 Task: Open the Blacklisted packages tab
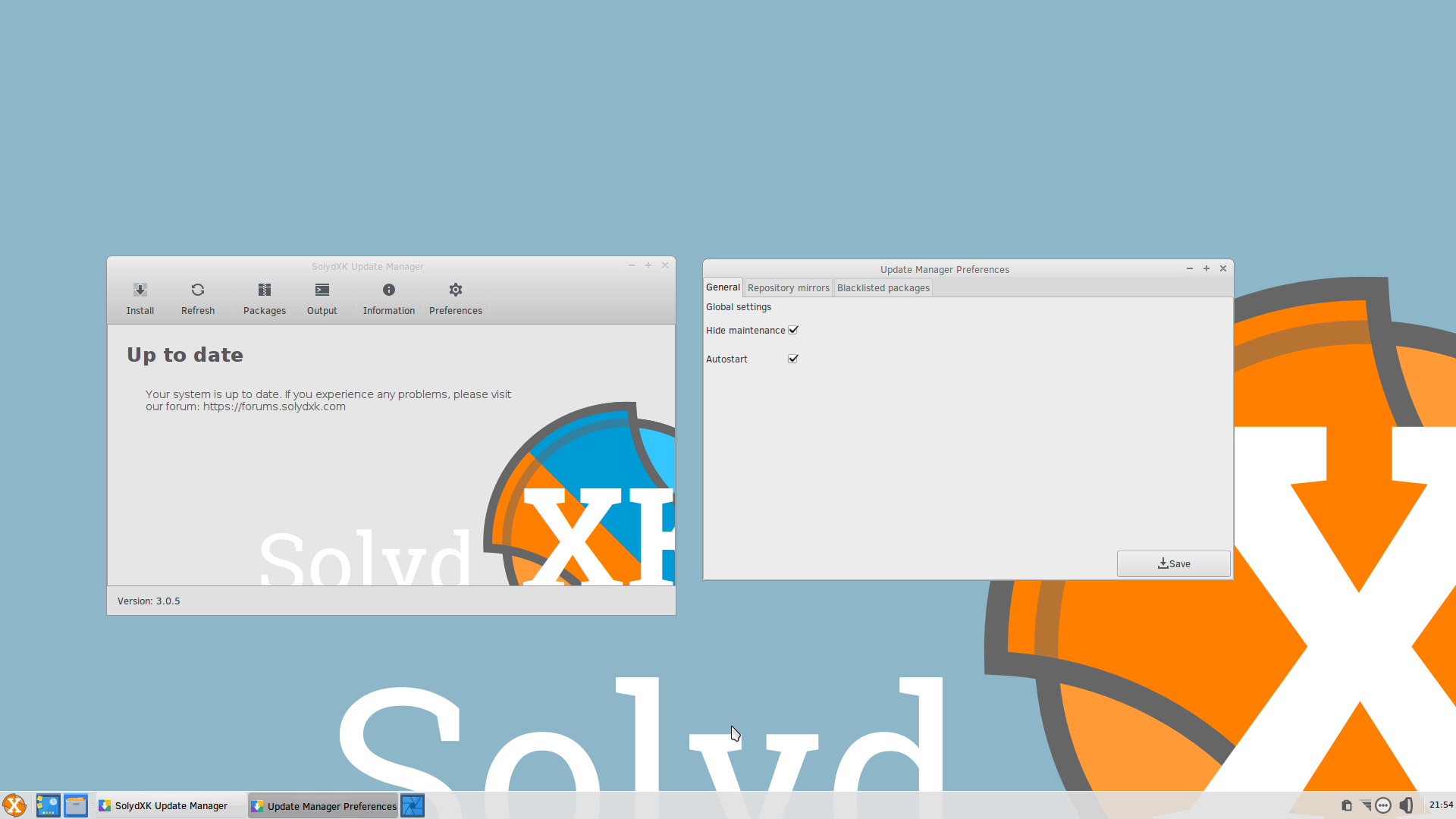883,288
